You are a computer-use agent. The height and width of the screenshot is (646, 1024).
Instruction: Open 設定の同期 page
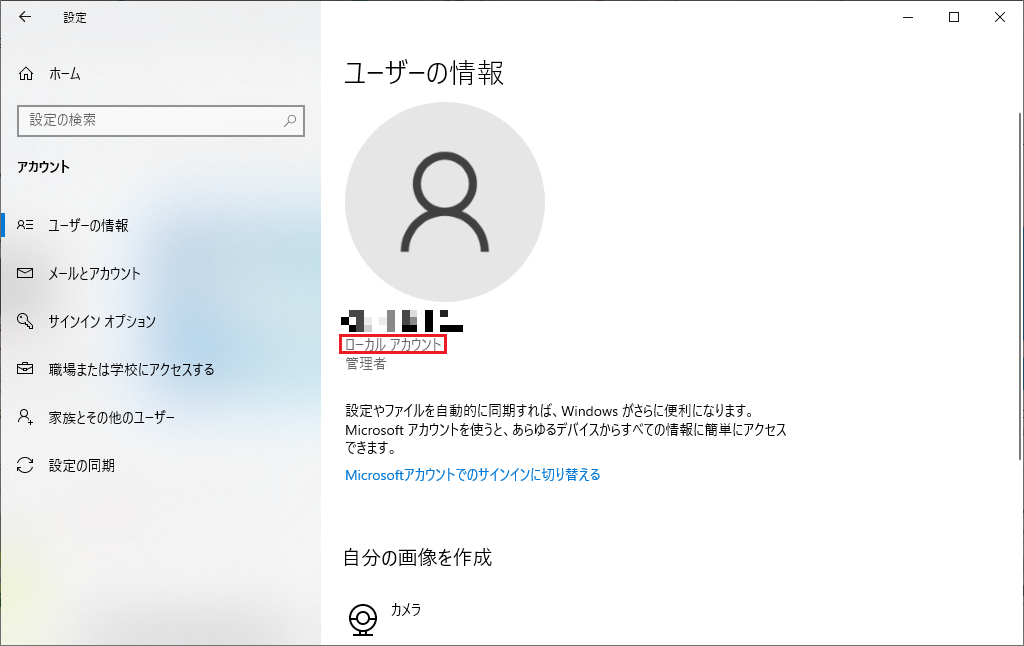tap(81, 466)
